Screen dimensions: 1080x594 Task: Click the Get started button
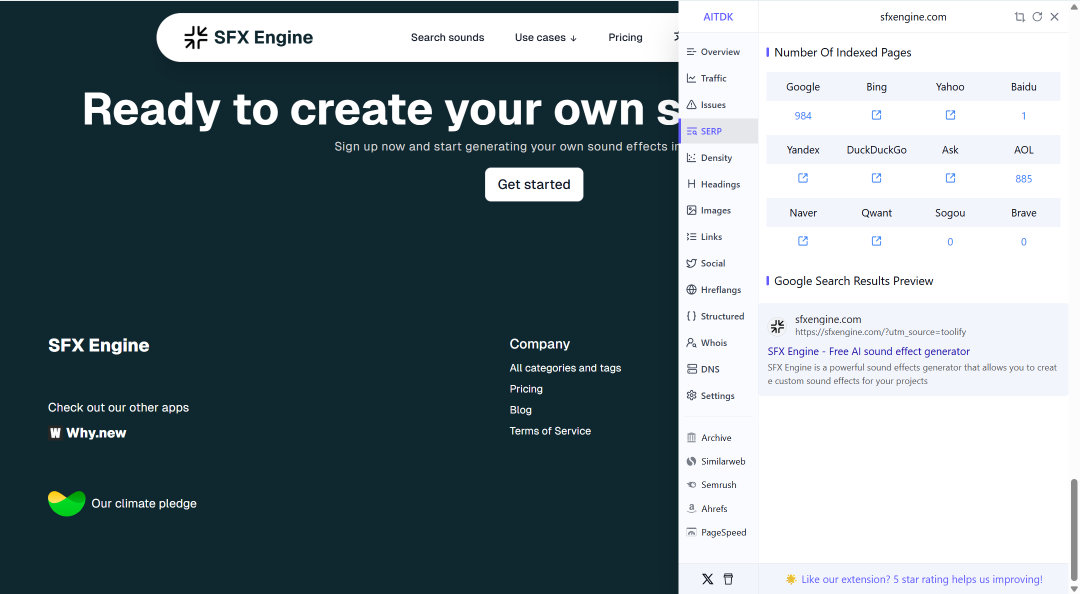pyautogui.click(x=534, y=185)
